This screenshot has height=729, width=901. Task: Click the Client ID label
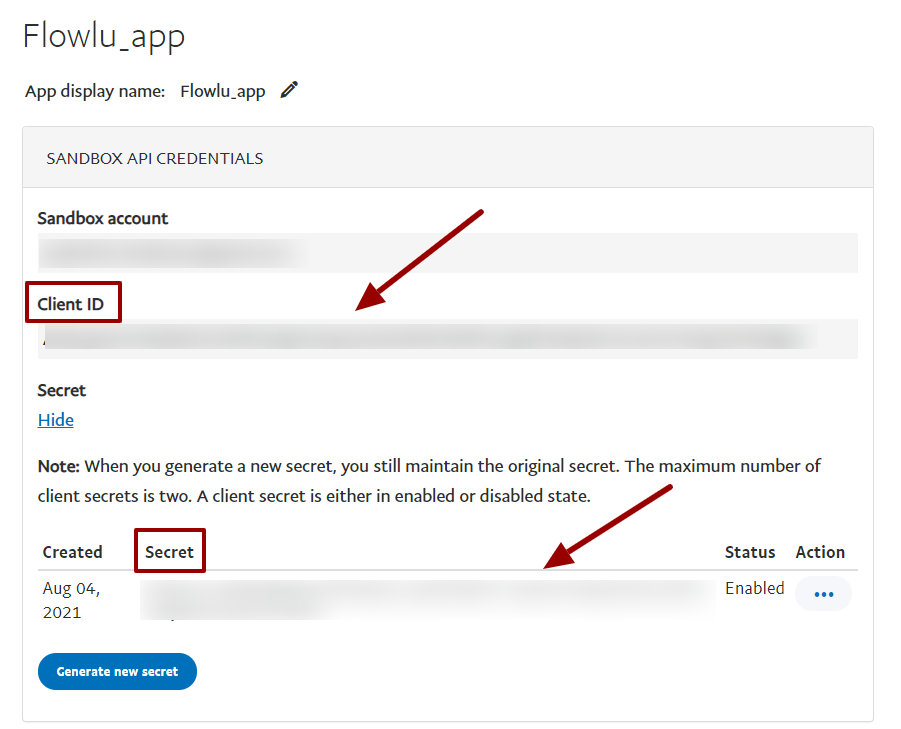tap(71, 304)
